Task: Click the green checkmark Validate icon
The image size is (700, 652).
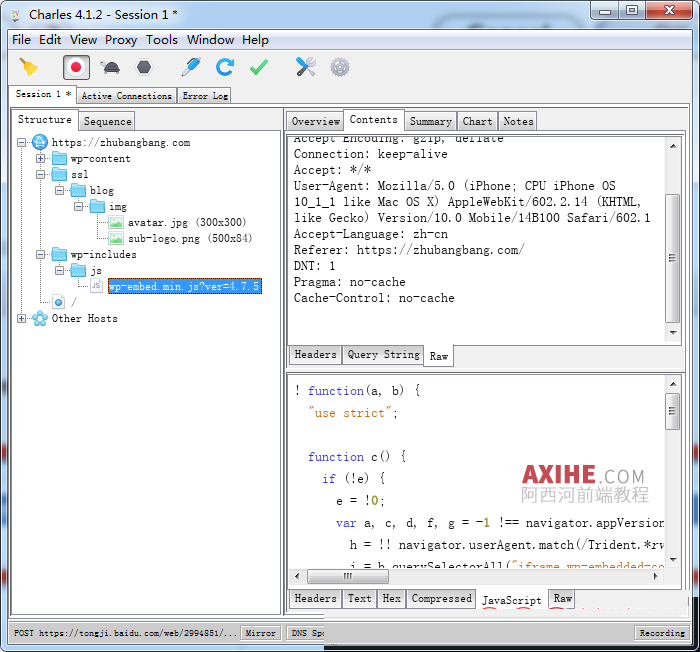Action: click(x=259, y=67)
